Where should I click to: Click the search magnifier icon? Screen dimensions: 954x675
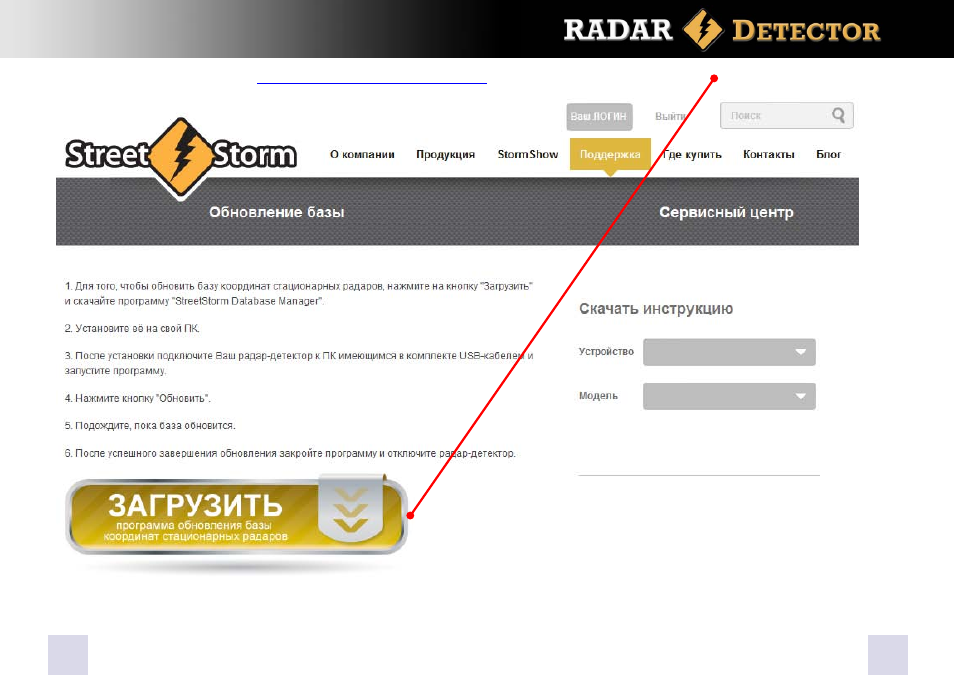[x=838, y=115]
